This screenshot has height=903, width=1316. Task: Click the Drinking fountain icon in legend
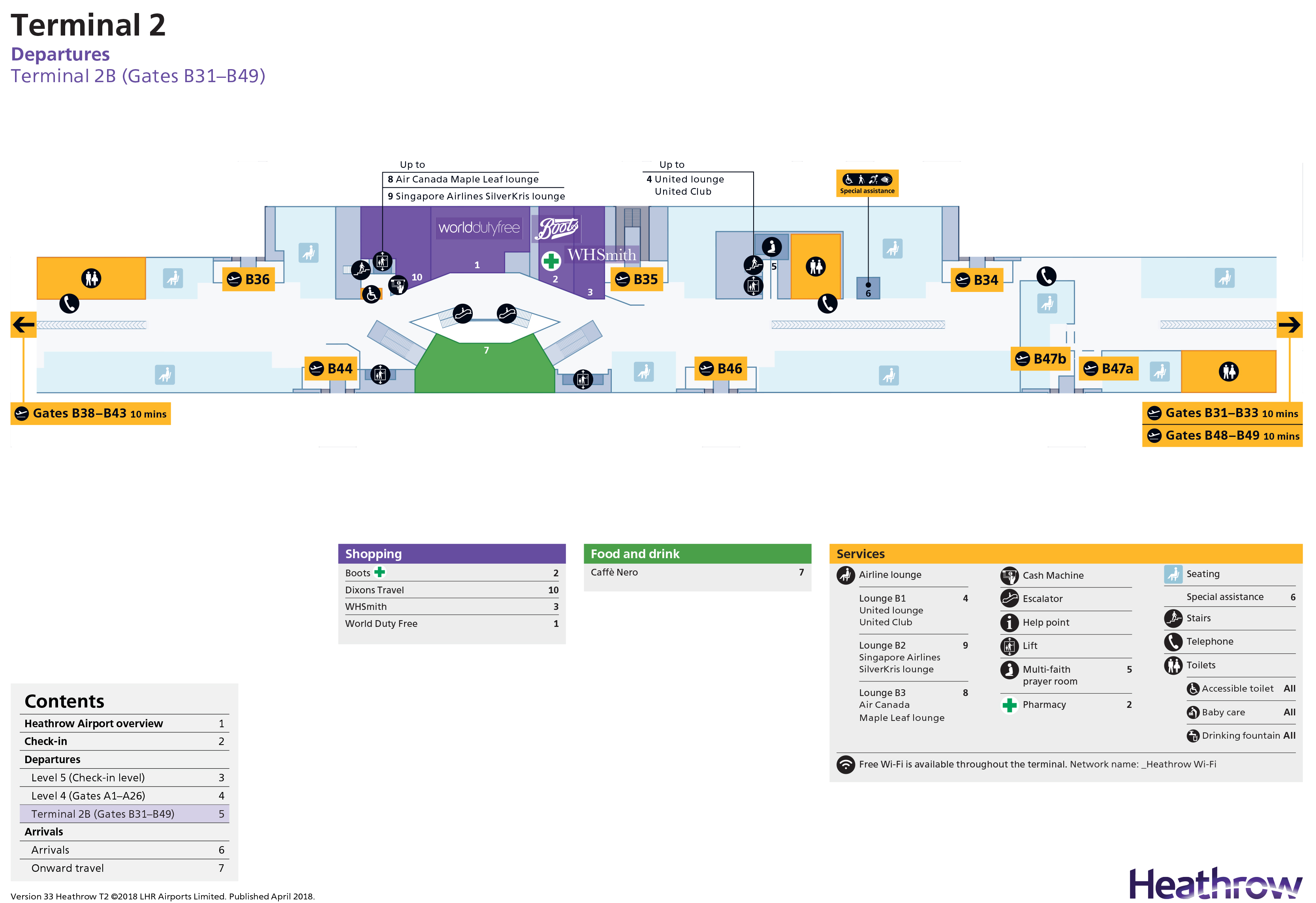click(x=1192, y=736)
